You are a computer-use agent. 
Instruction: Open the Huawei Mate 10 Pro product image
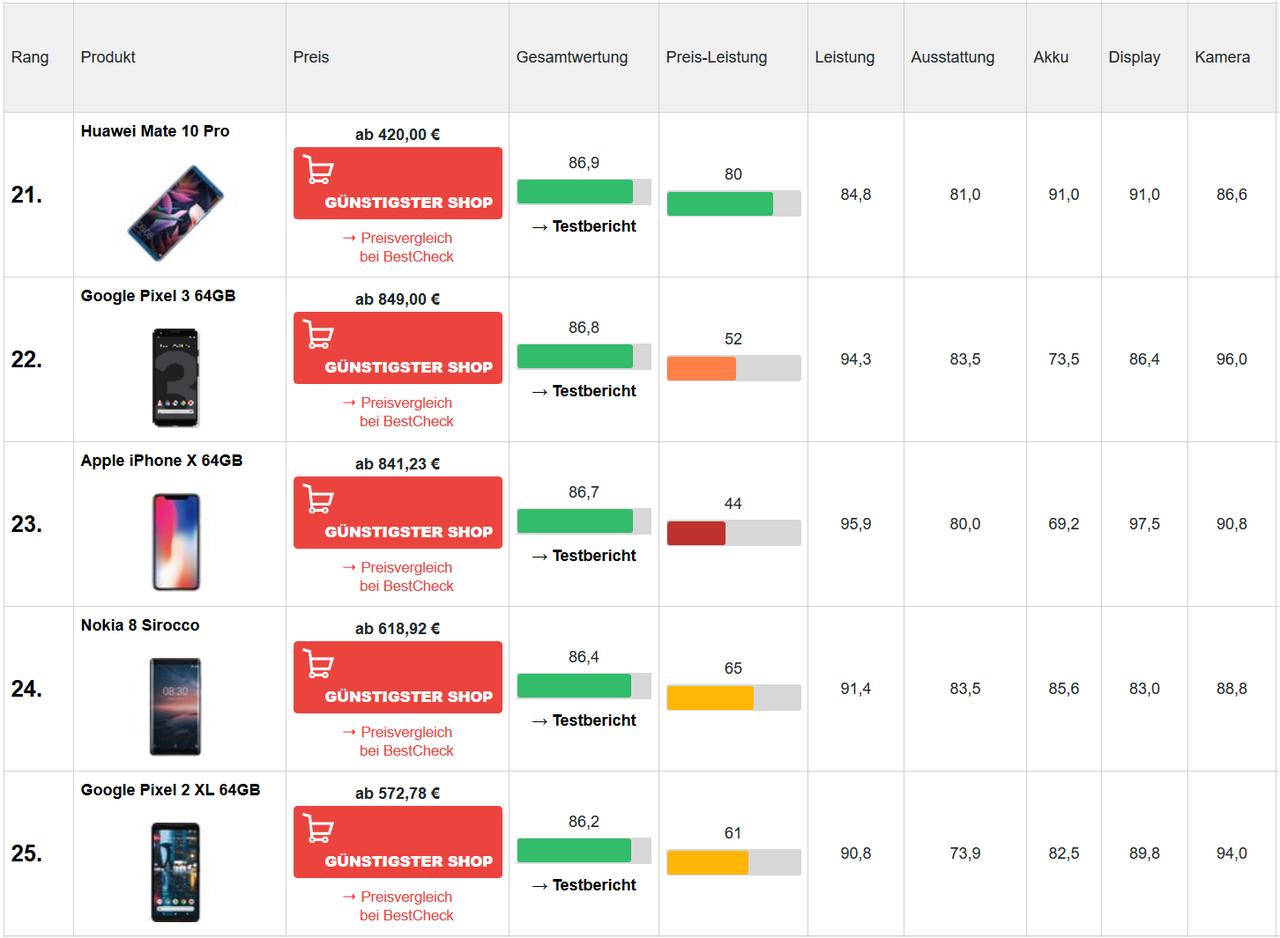point(176,213)
